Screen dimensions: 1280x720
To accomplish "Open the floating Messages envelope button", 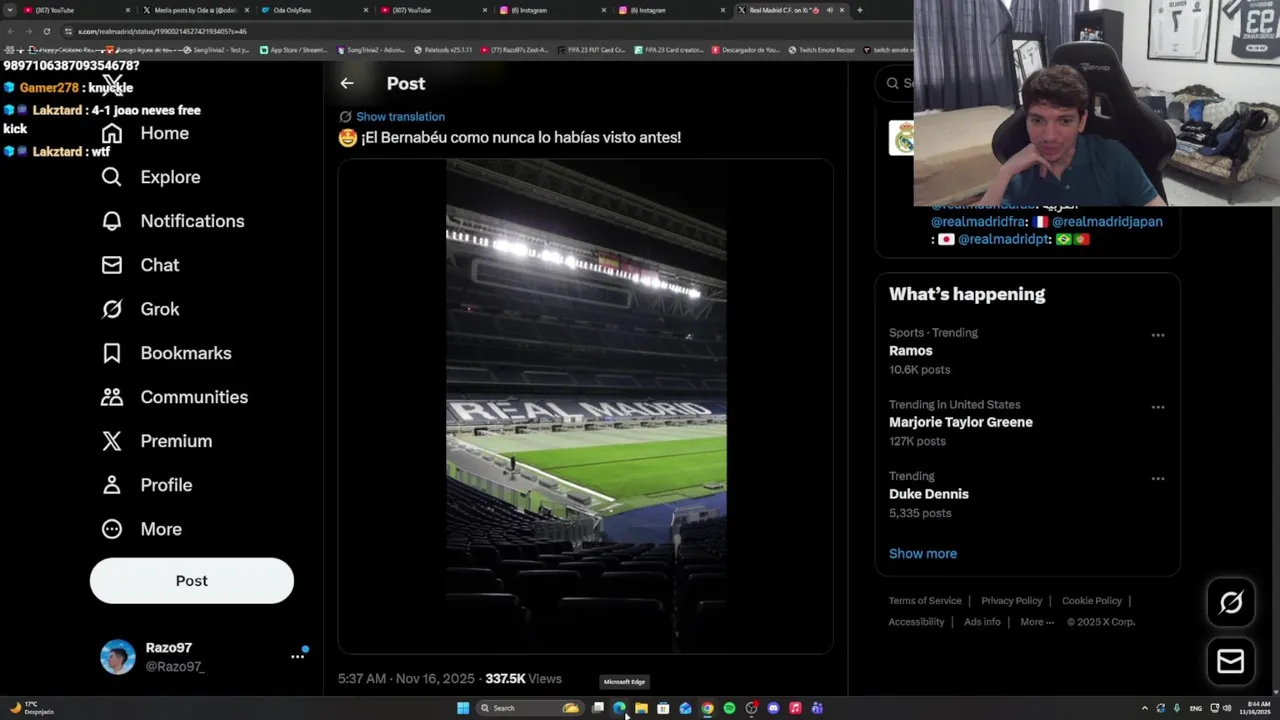I will pyautogui.click(x=1230, y=661).
